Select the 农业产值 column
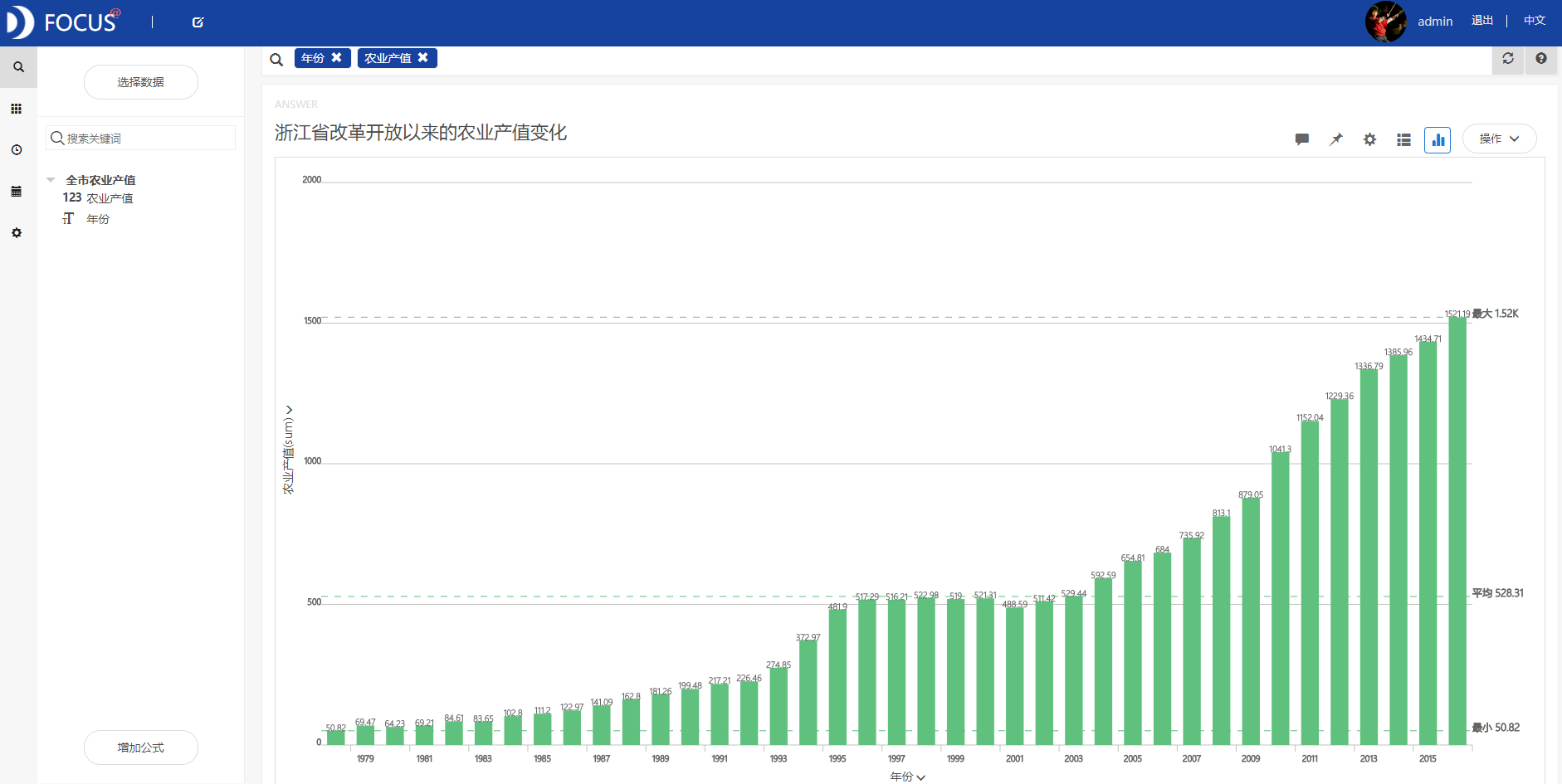The width and height of the screenshot is (1562, 784). tap(110, 198)
